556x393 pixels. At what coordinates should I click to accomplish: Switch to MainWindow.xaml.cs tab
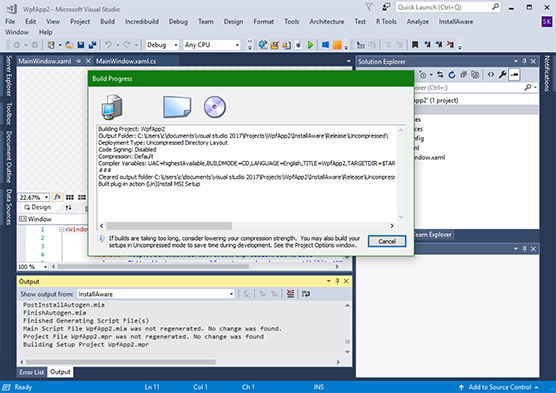coord(126,61)
